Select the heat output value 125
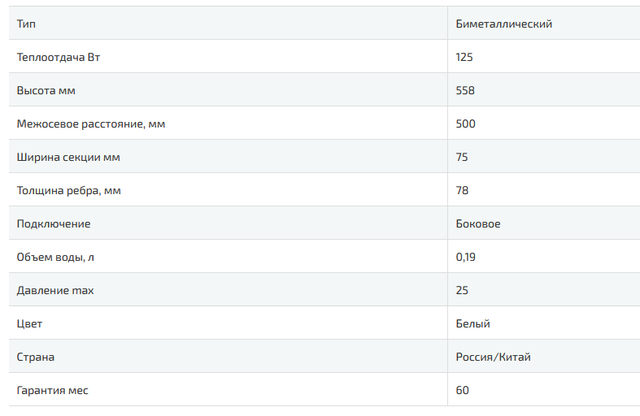Image resolution: width=640 pixels, height=416 pixels. pos(464,57)
